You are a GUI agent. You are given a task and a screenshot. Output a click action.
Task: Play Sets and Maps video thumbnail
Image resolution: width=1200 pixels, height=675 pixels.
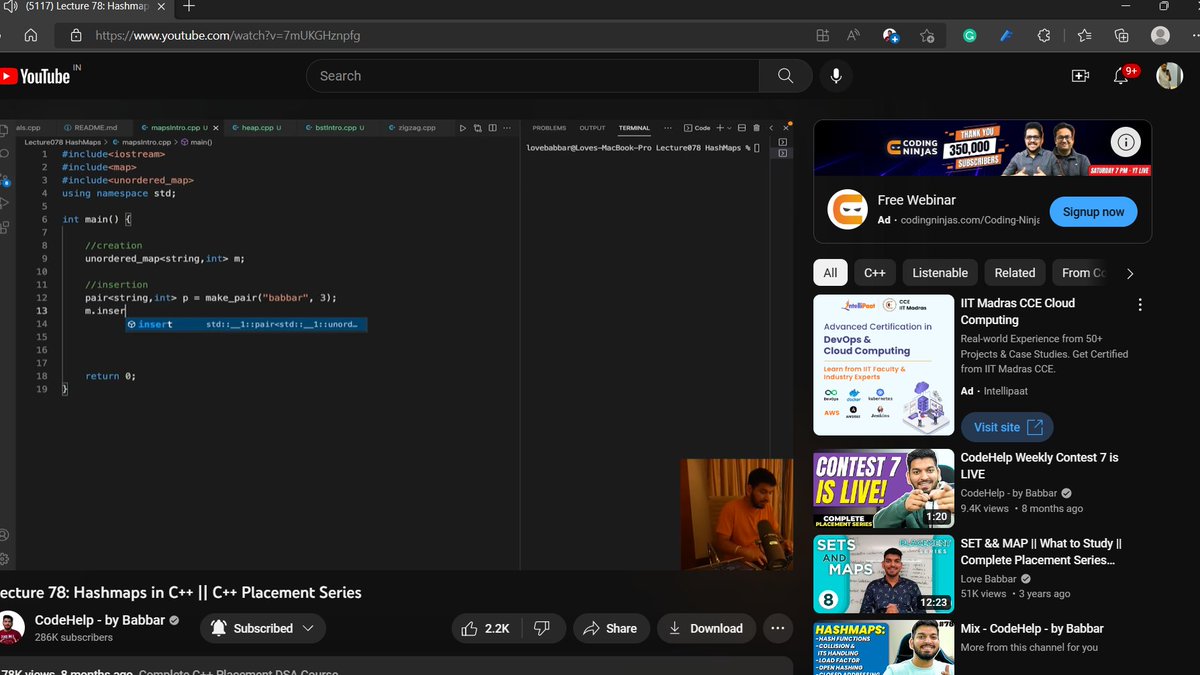coord(883,574)
